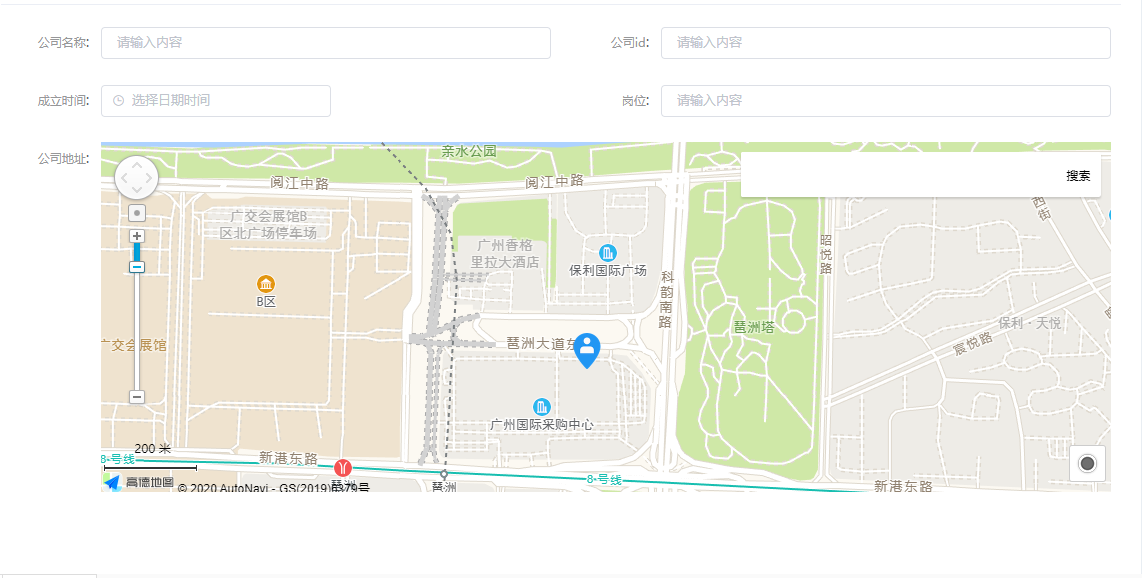Click the 广州香格里拉大酒店 label
The height and width of the screenshot is (578, 1142).
coord(505,253)
